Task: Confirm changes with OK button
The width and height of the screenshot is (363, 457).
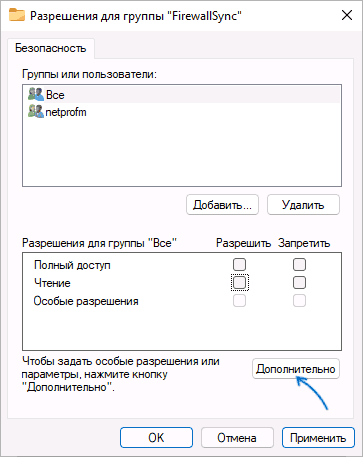Action: pyautogui.click(x=156, y=438)
